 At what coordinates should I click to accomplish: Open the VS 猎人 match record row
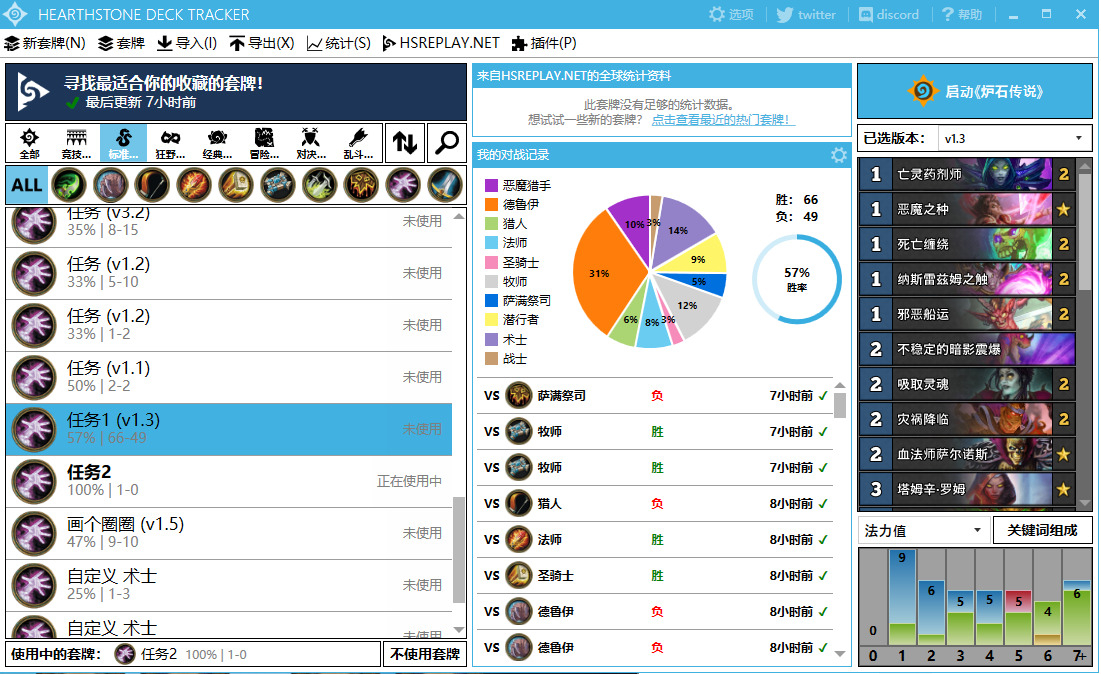(x=654, y=503)
